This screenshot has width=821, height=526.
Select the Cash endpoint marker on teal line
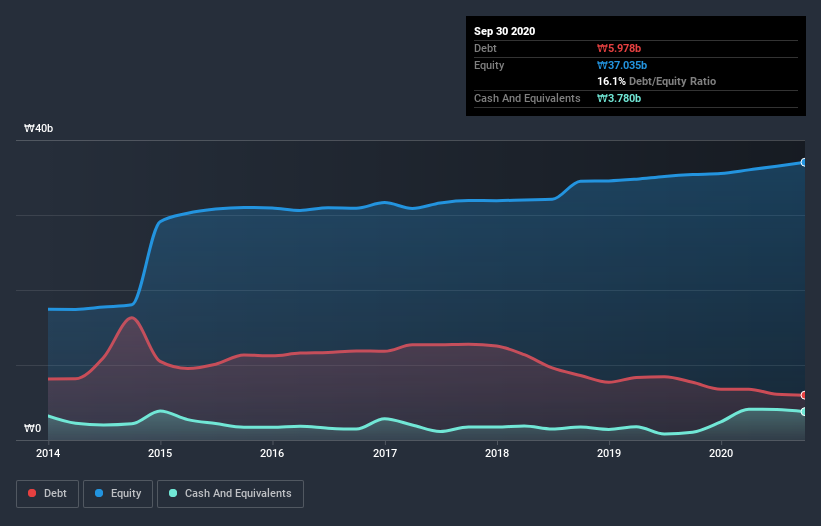pos(804,411)
